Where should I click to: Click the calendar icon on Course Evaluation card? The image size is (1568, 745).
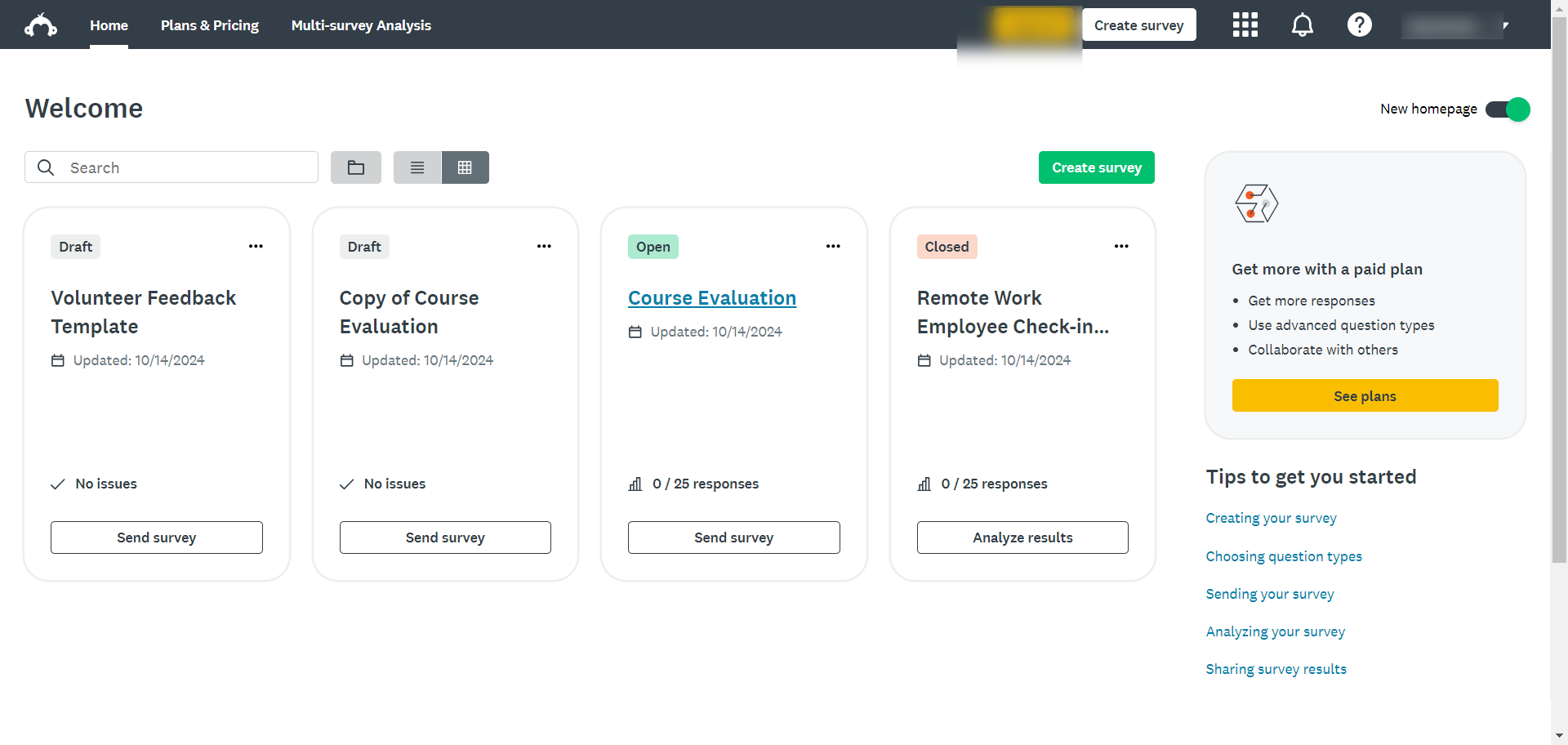(x=635, y=332)
